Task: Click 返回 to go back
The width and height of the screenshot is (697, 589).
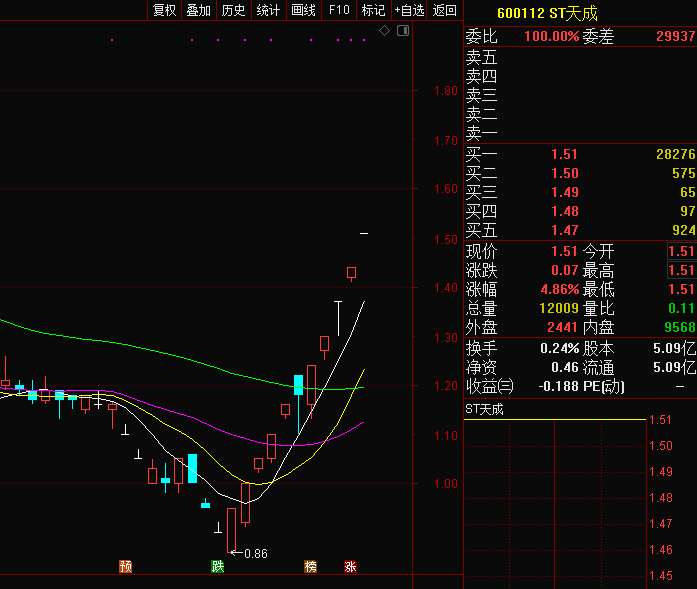Action: point(445,10)
